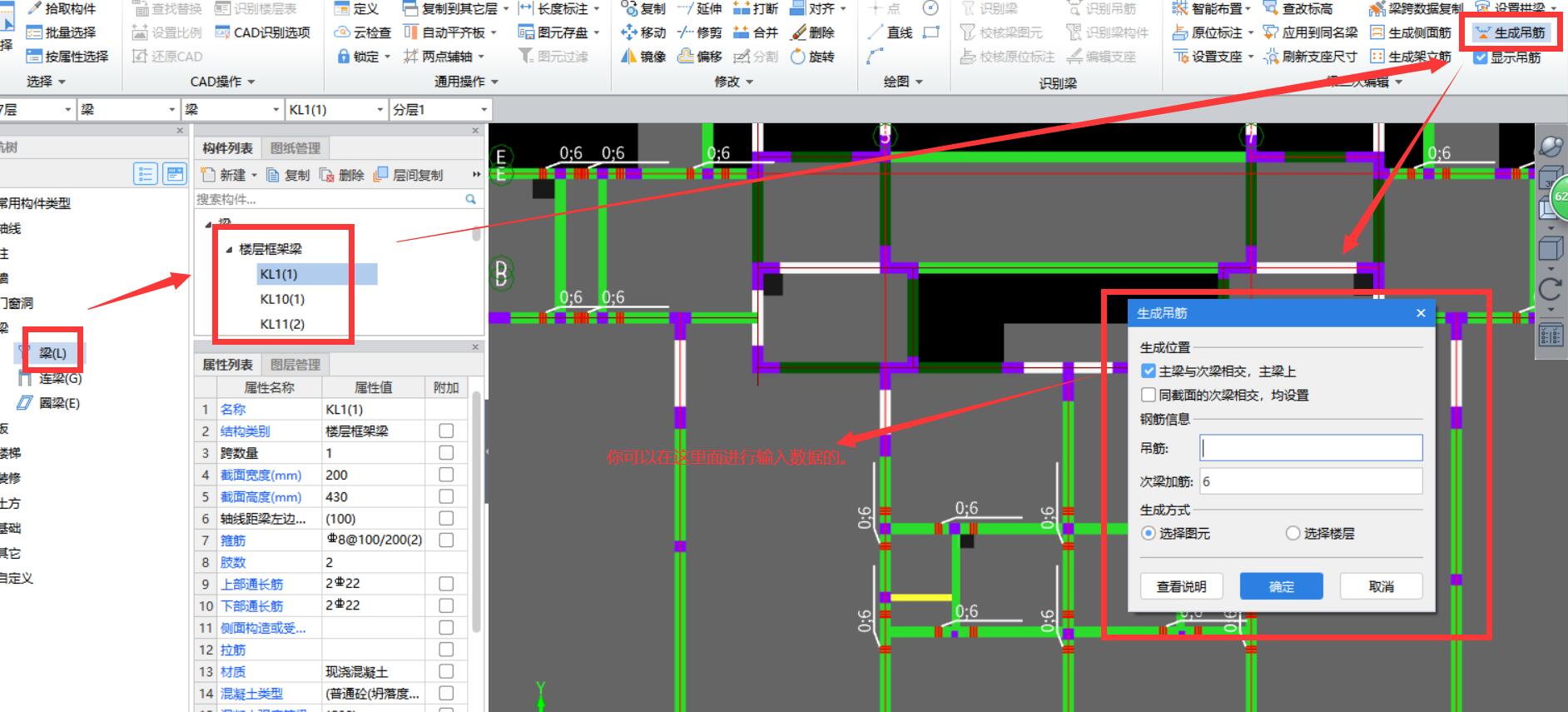The image size is (1568, 712).
Task: Tick 附加 checkbox for 截面宽度 row
Action: pos(446,475)
